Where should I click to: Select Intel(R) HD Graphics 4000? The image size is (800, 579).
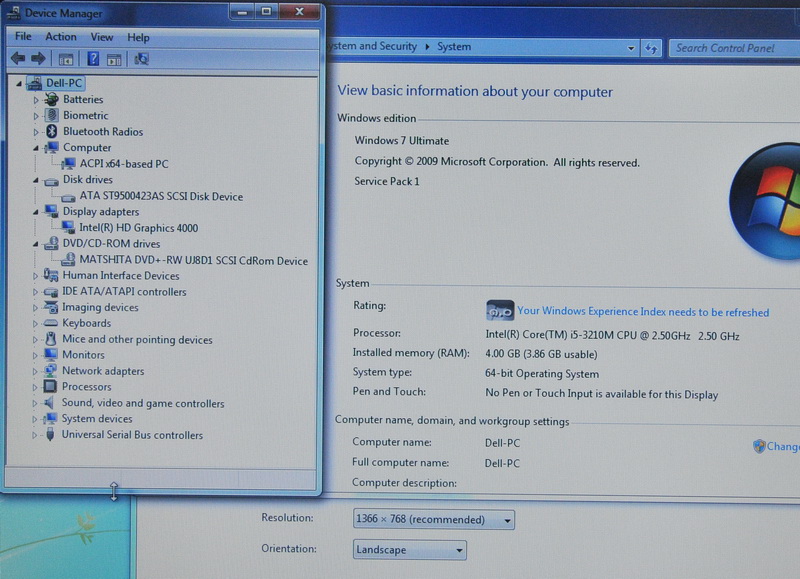(139, 228)
